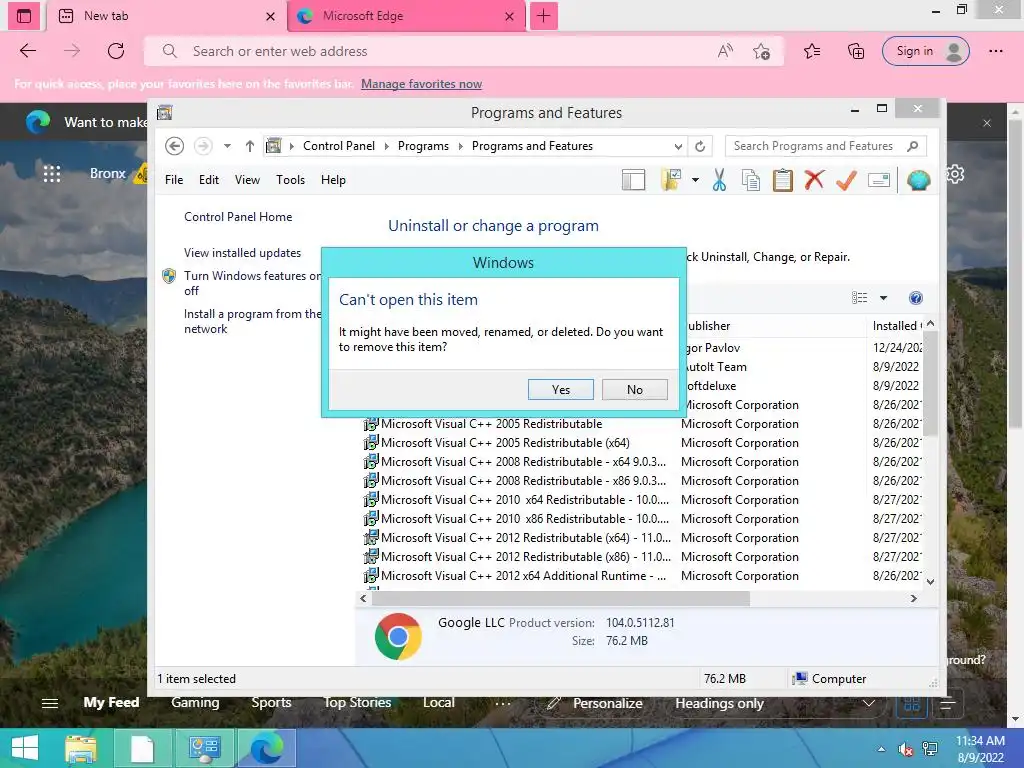The height and width of the screenshot is (768, 1024).
Task: Open Turn Windows features on or off
Action: click(252, 283)
